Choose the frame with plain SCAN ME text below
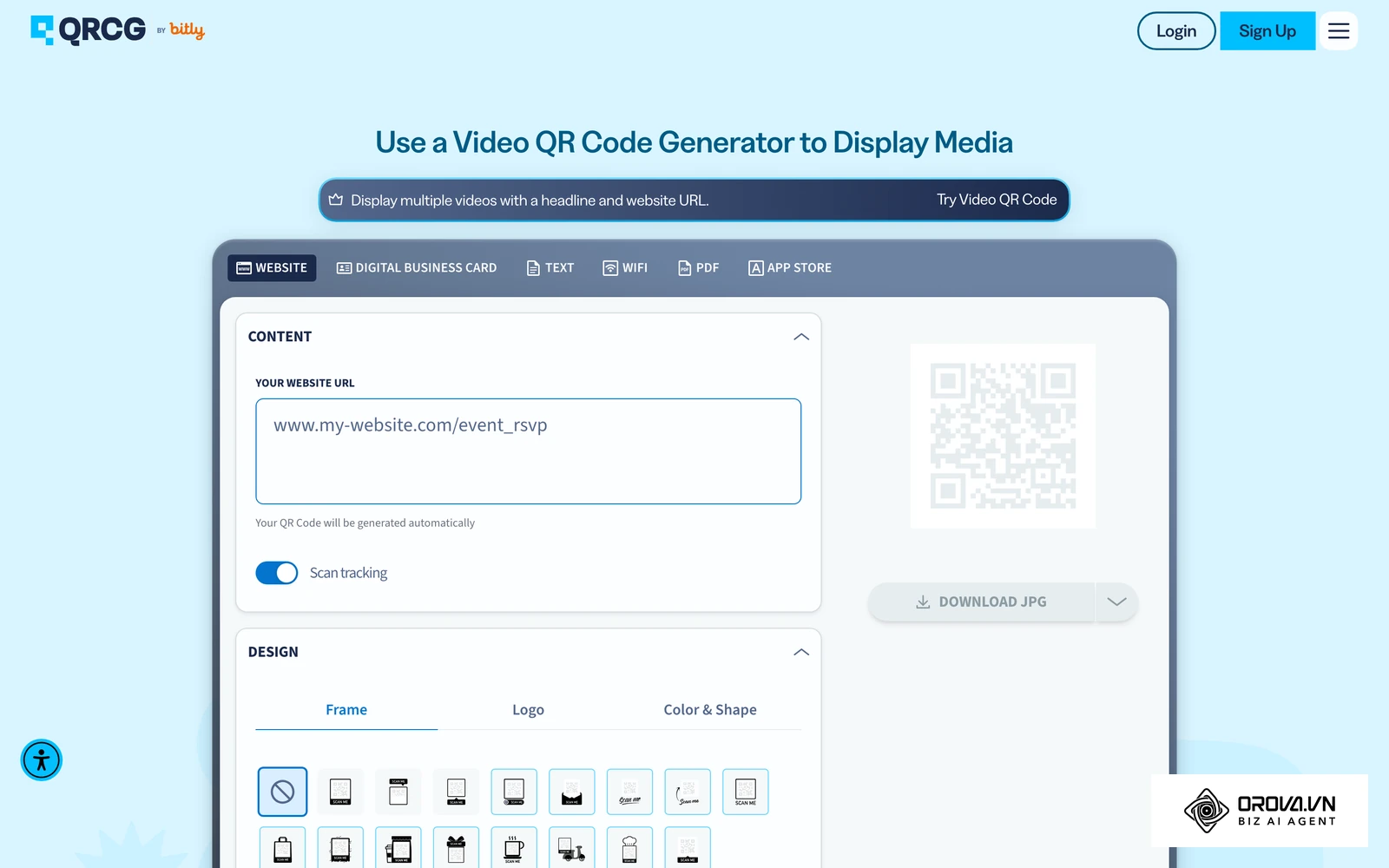The image size is (1389, 868). 746,792
